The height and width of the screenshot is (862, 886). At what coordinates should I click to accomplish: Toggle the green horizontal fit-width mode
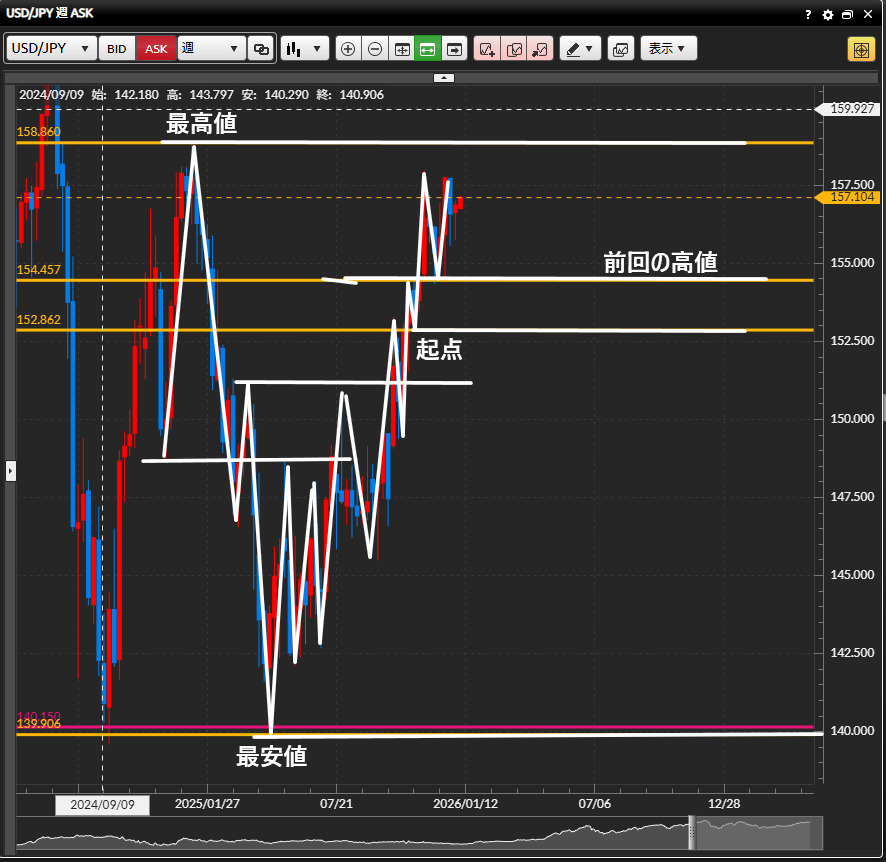tap(428, 49)
